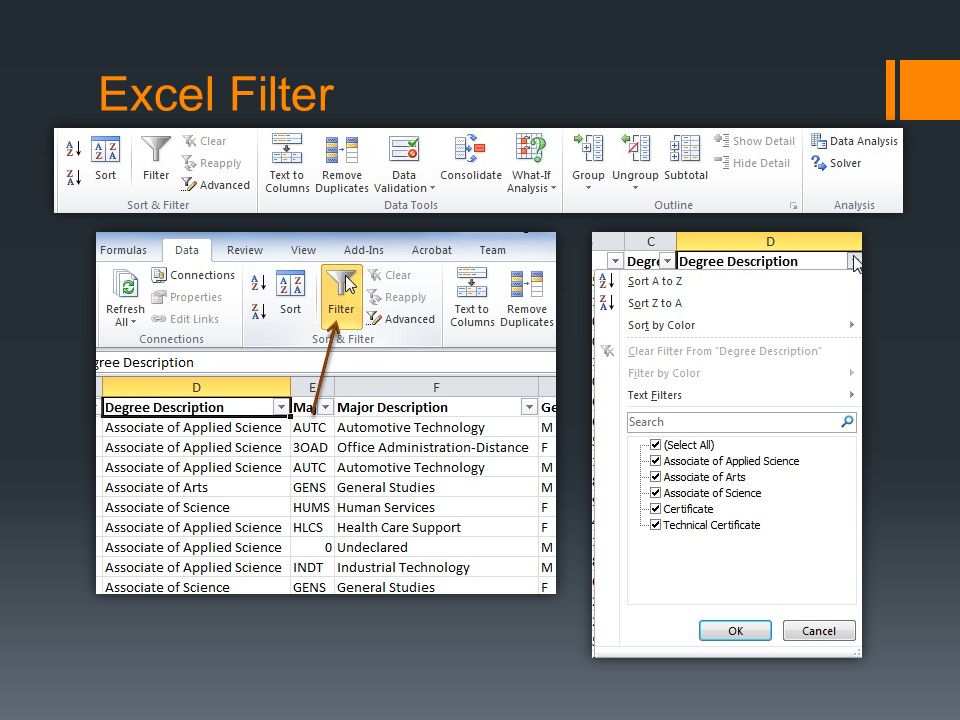Open the Acrobat tab

(431, 250)
